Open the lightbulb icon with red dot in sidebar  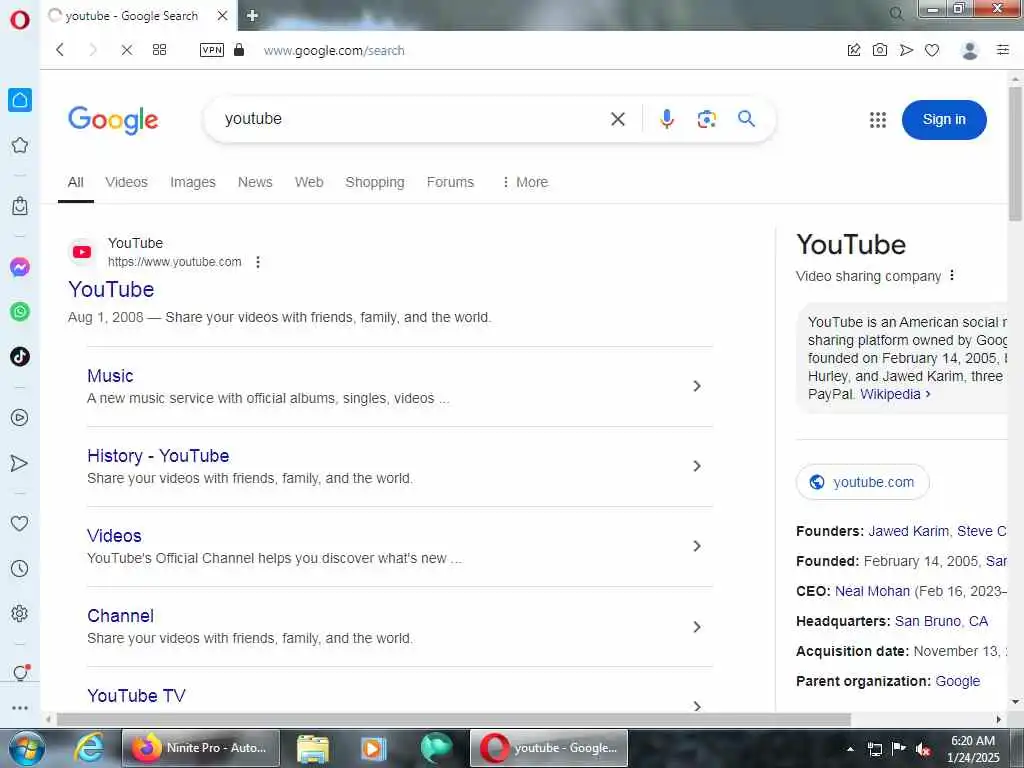pyautogui.click(x=20, y=673)
